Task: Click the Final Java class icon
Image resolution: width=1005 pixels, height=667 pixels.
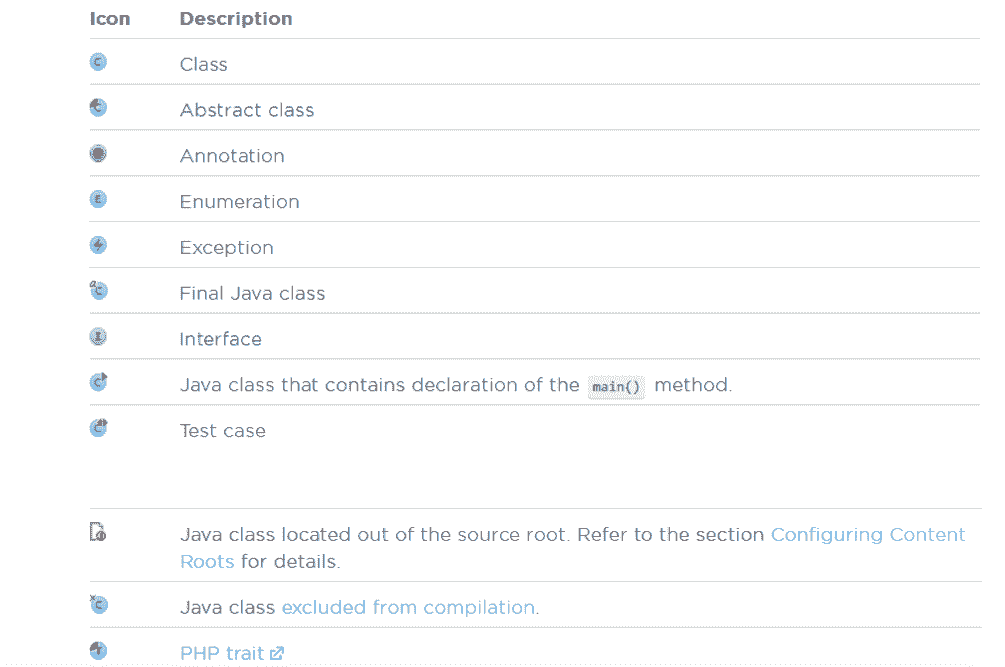Action: tap(98, 291)
